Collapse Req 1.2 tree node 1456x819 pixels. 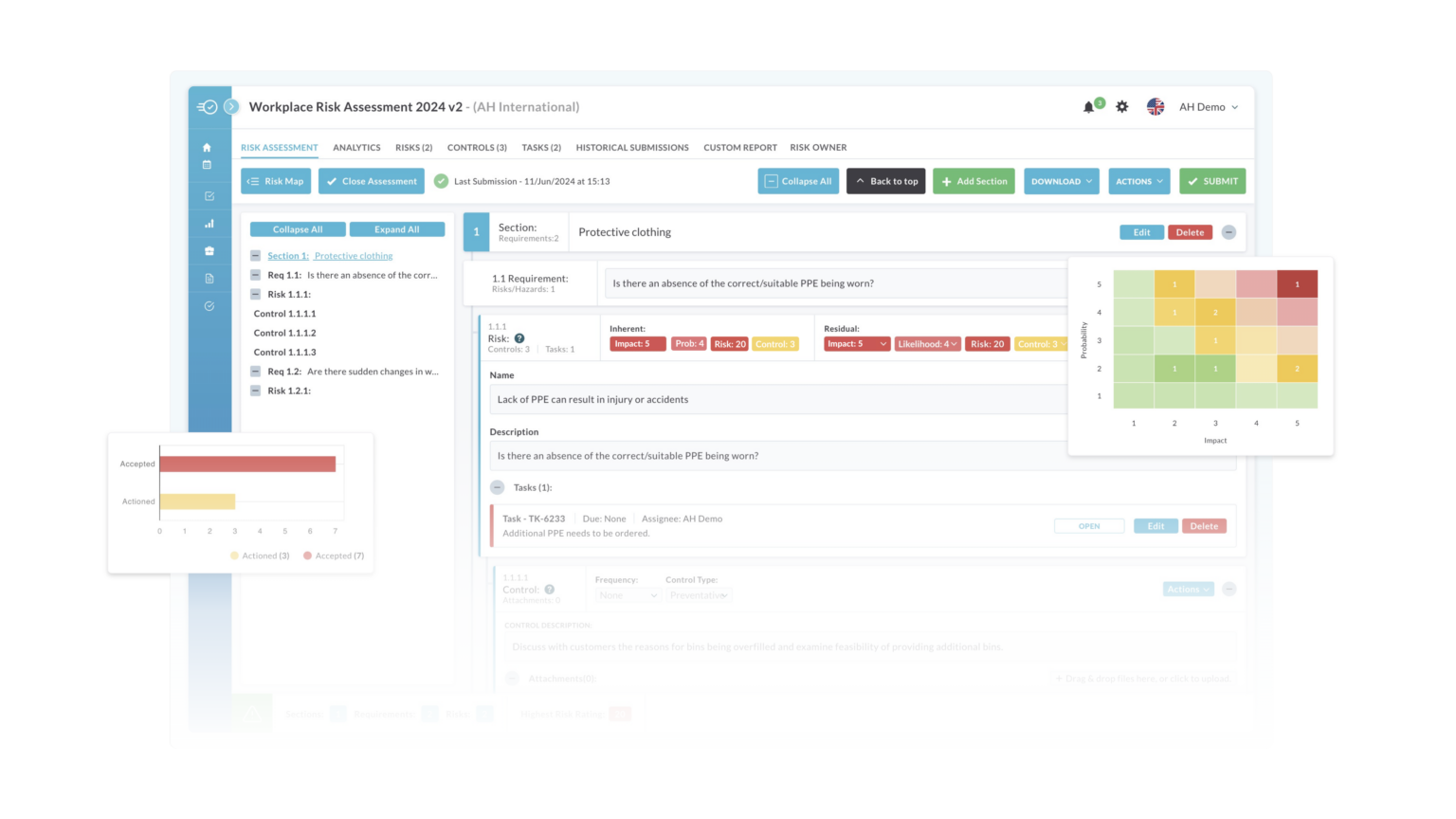point(255,372)
